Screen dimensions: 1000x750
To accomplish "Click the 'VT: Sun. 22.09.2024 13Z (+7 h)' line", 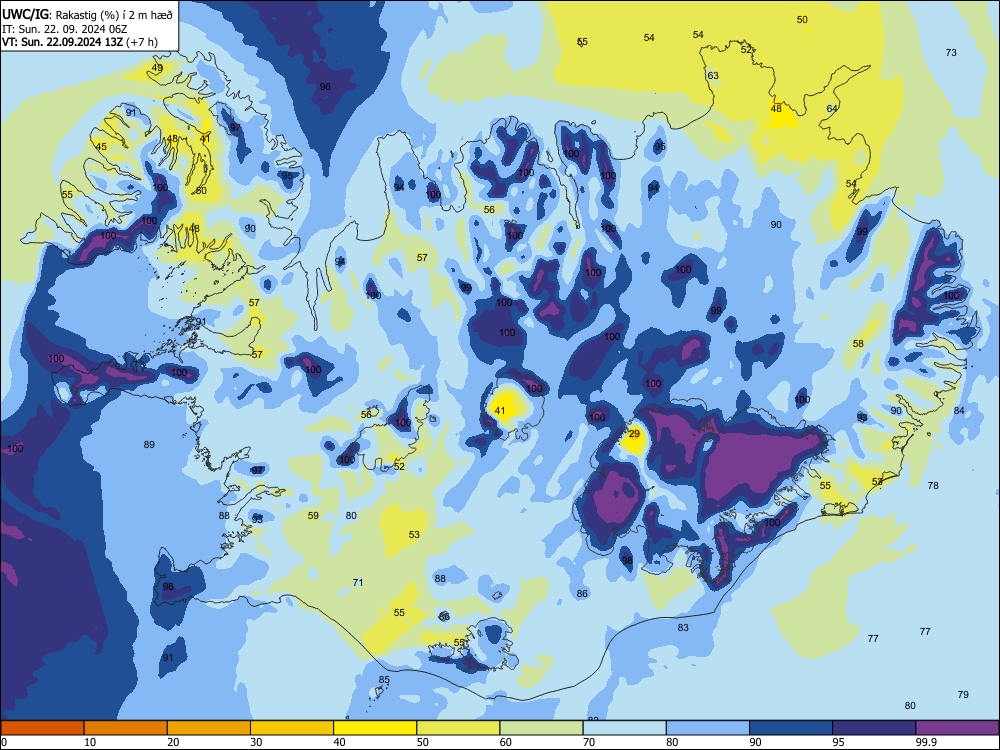I will click(80, 42).
